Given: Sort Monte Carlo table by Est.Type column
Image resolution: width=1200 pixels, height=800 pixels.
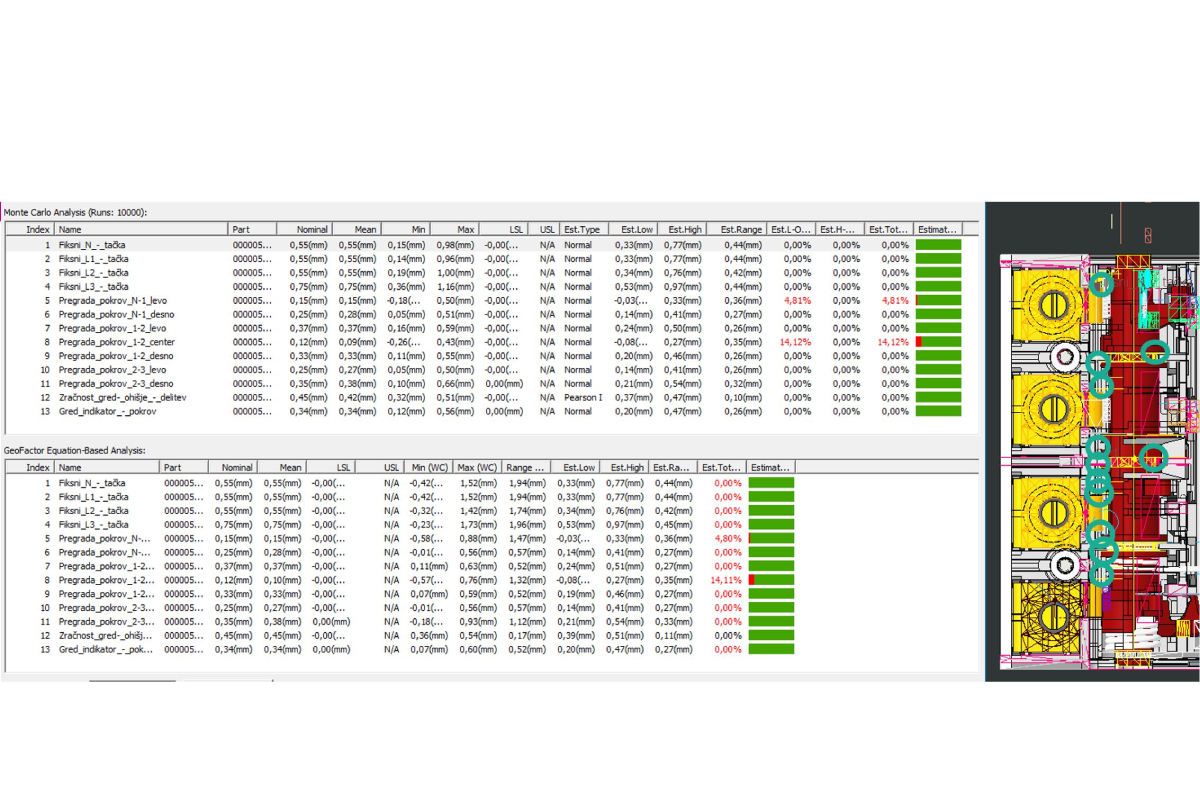Looking at the screenshot, I should tap(581, 229).
